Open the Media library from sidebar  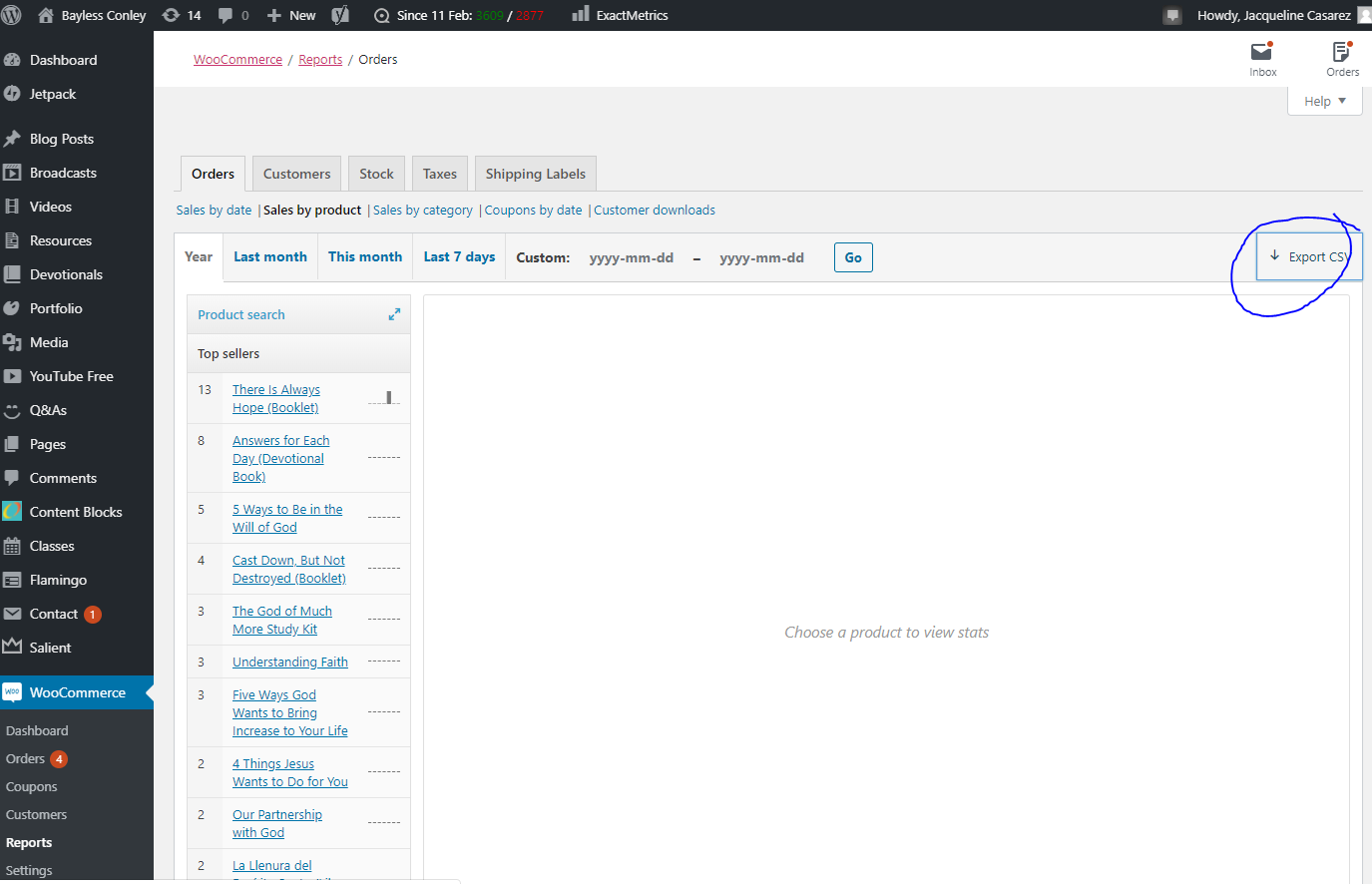[x=47, y=342]
